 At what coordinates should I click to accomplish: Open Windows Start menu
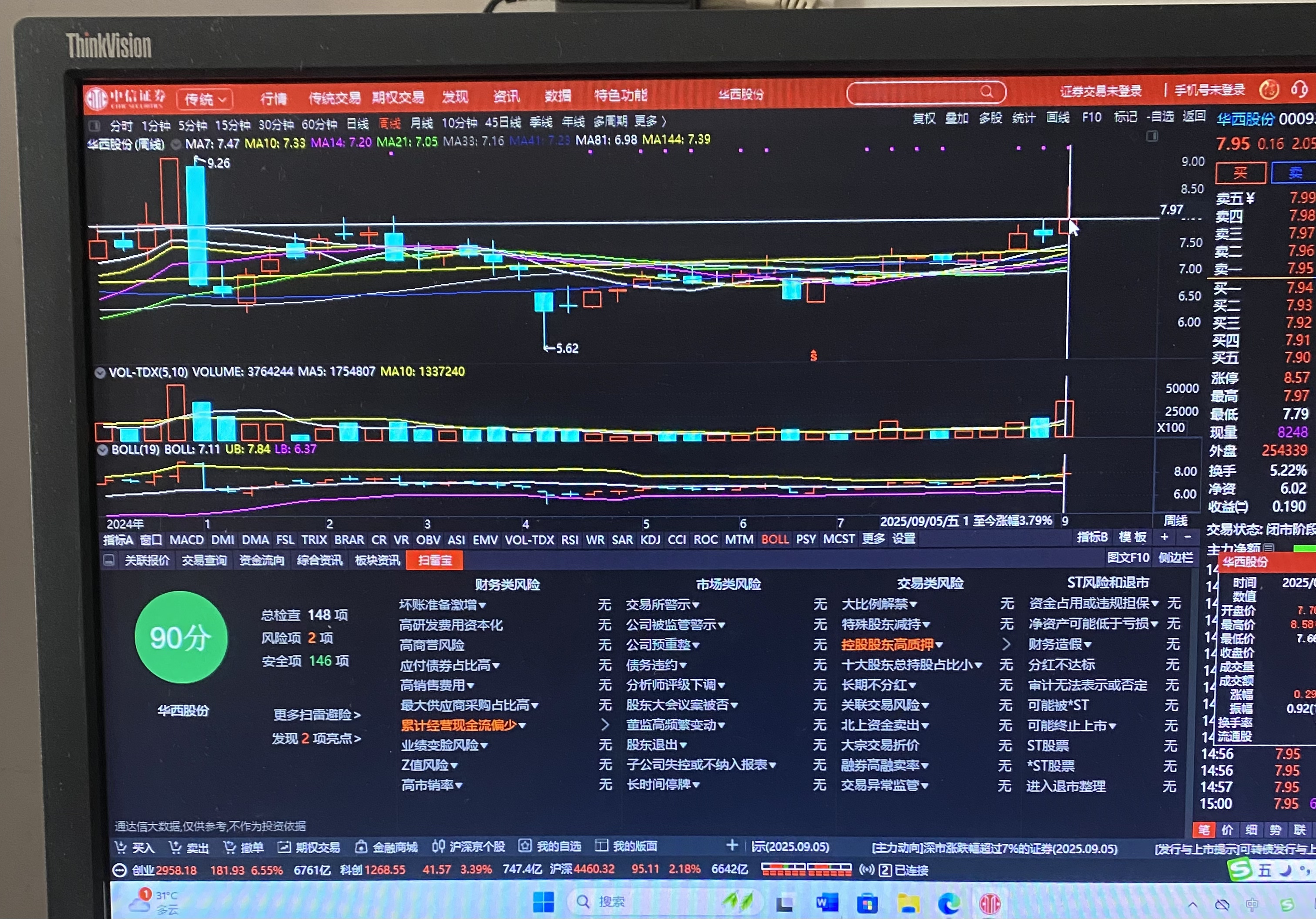(544, 902)
